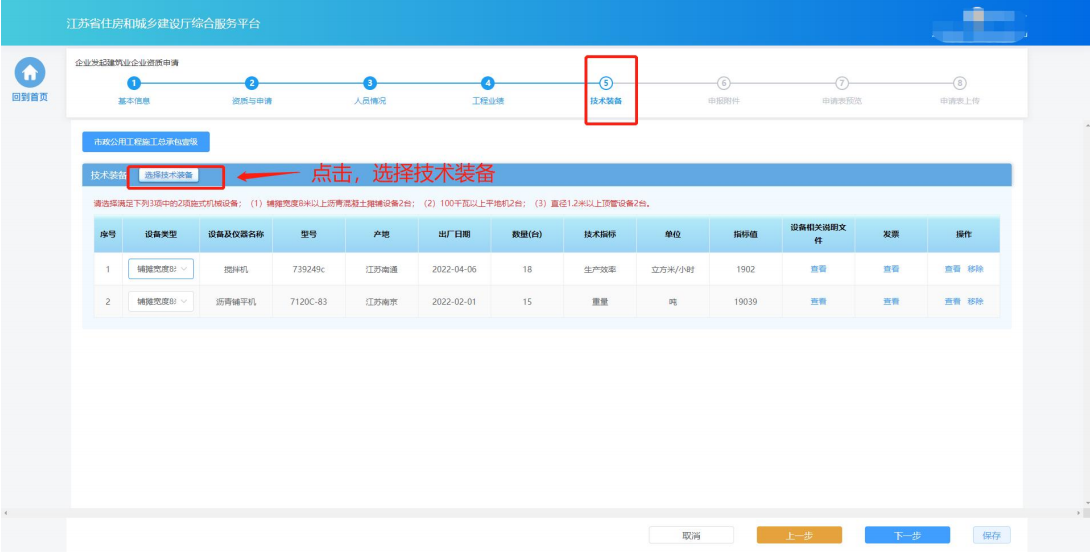
Task: Click the 沥青铺平机 equipment name cell
Action: [x=236, y=302]
